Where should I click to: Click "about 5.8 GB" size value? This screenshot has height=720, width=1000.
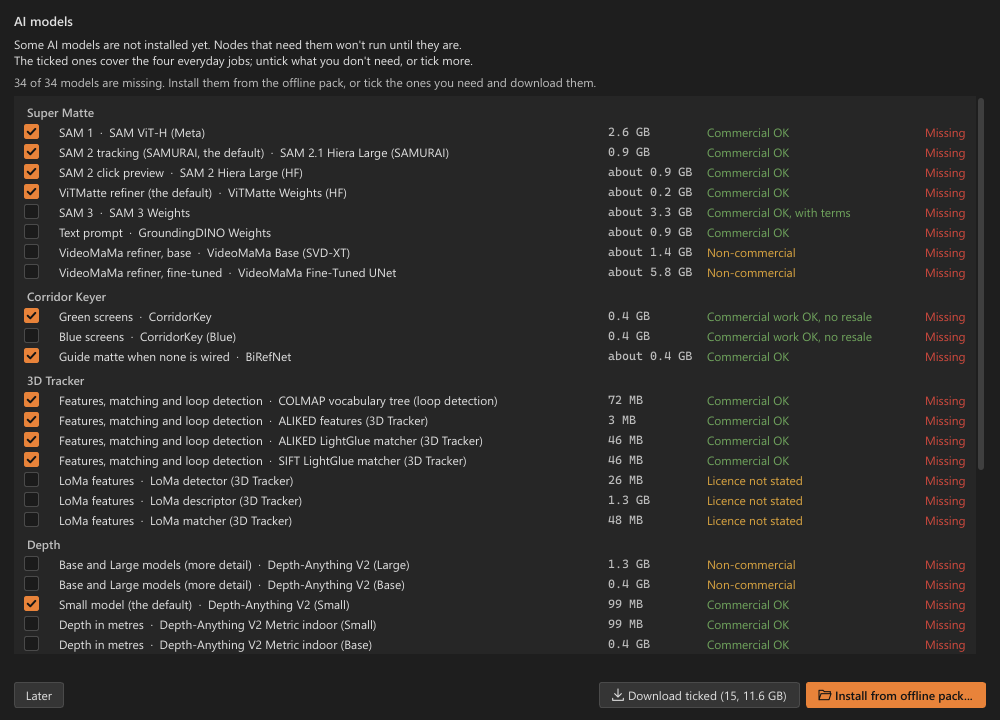(x=650, y=272)
